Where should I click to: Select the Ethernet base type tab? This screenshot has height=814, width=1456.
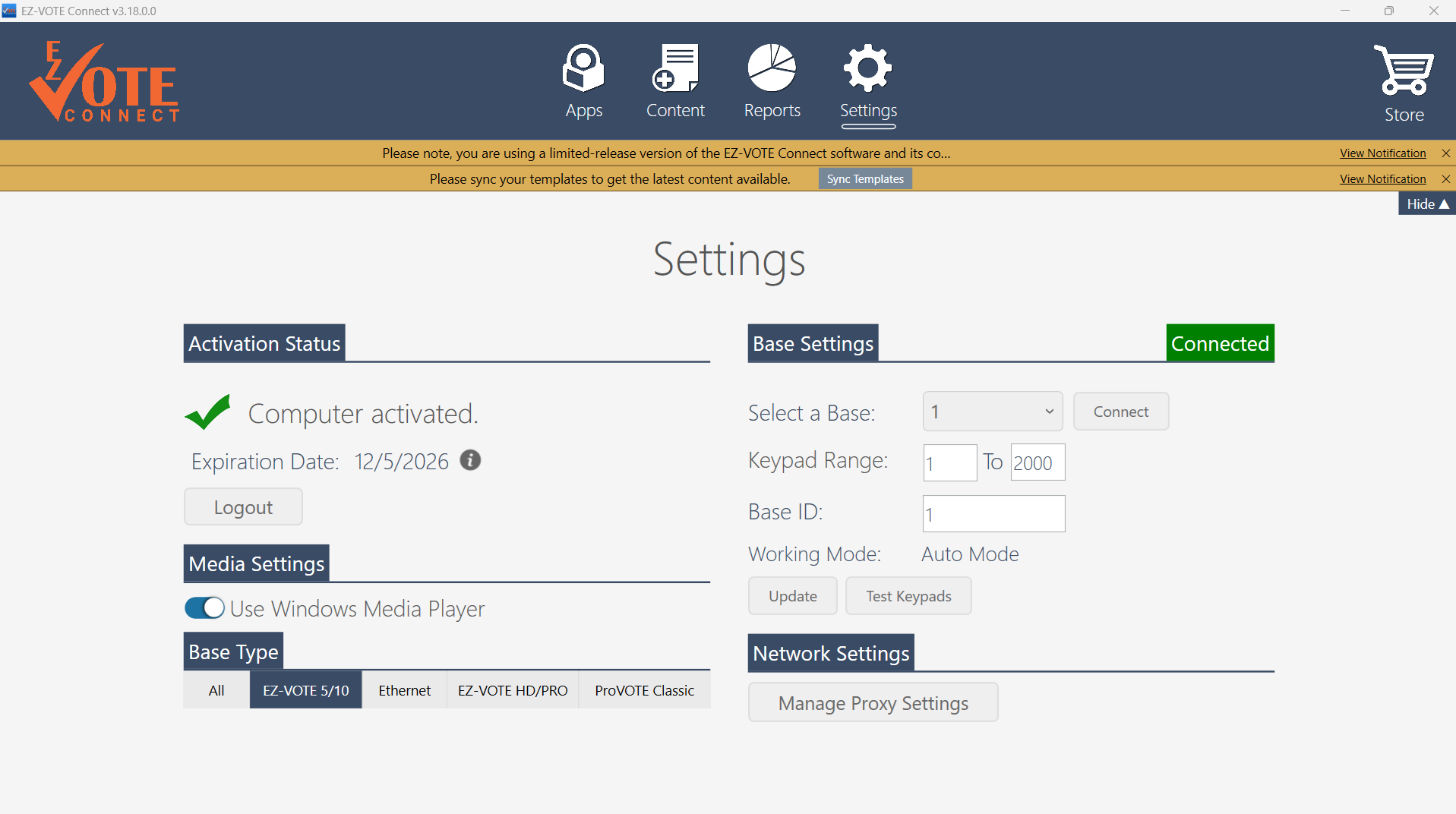(x=404, y=690)
